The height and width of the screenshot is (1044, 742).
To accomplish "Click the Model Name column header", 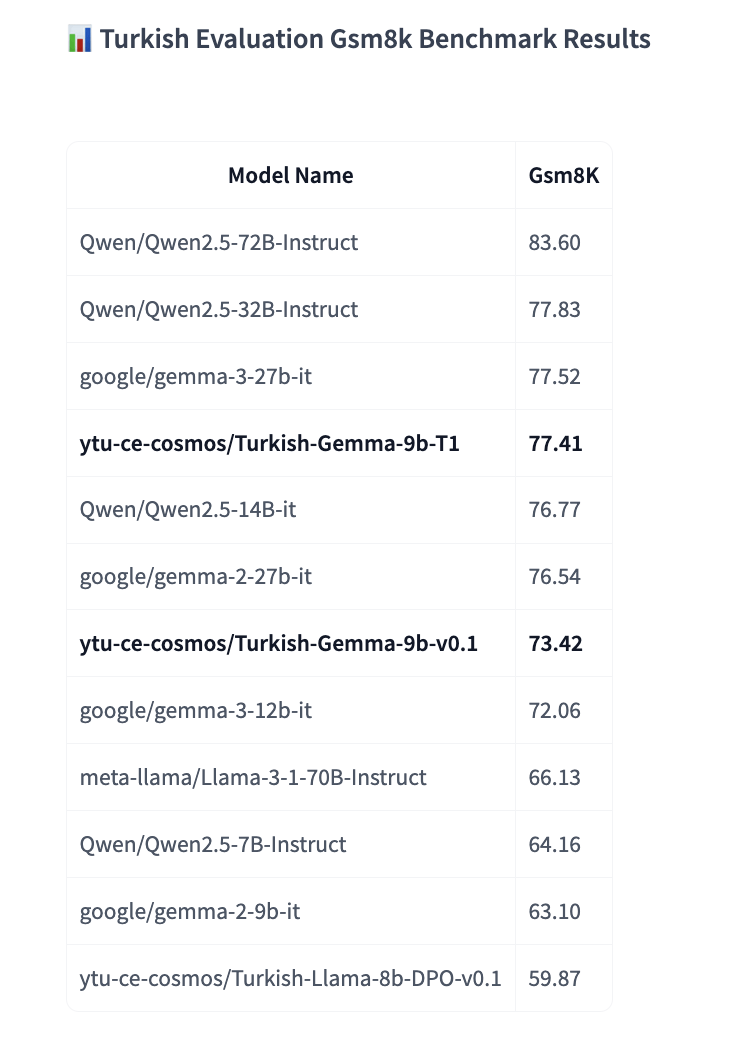I will (x=290, y=176).
